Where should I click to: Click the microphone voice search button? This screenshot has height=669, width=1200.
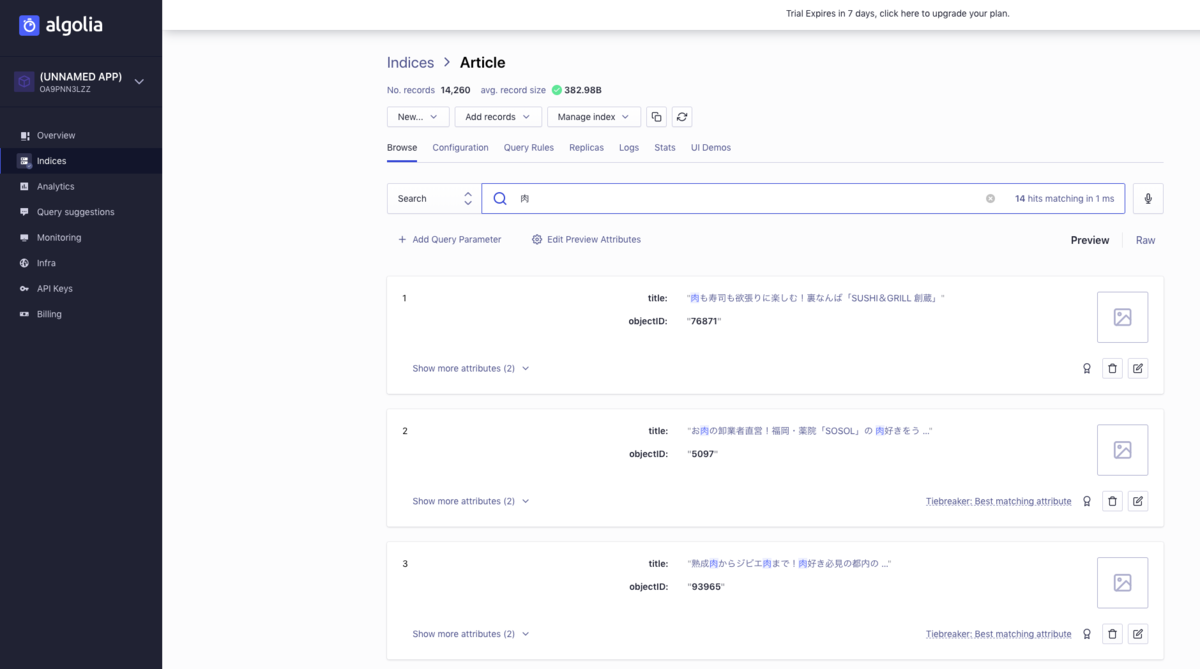[x=1148, y=198]
